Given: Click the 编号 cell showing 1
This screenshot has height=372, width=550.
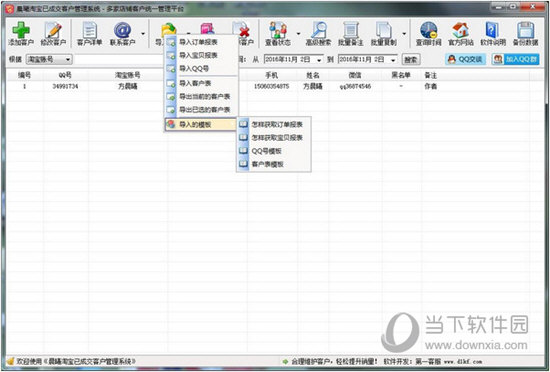Looking at the screenshot, I should click(x=25, y=86).
